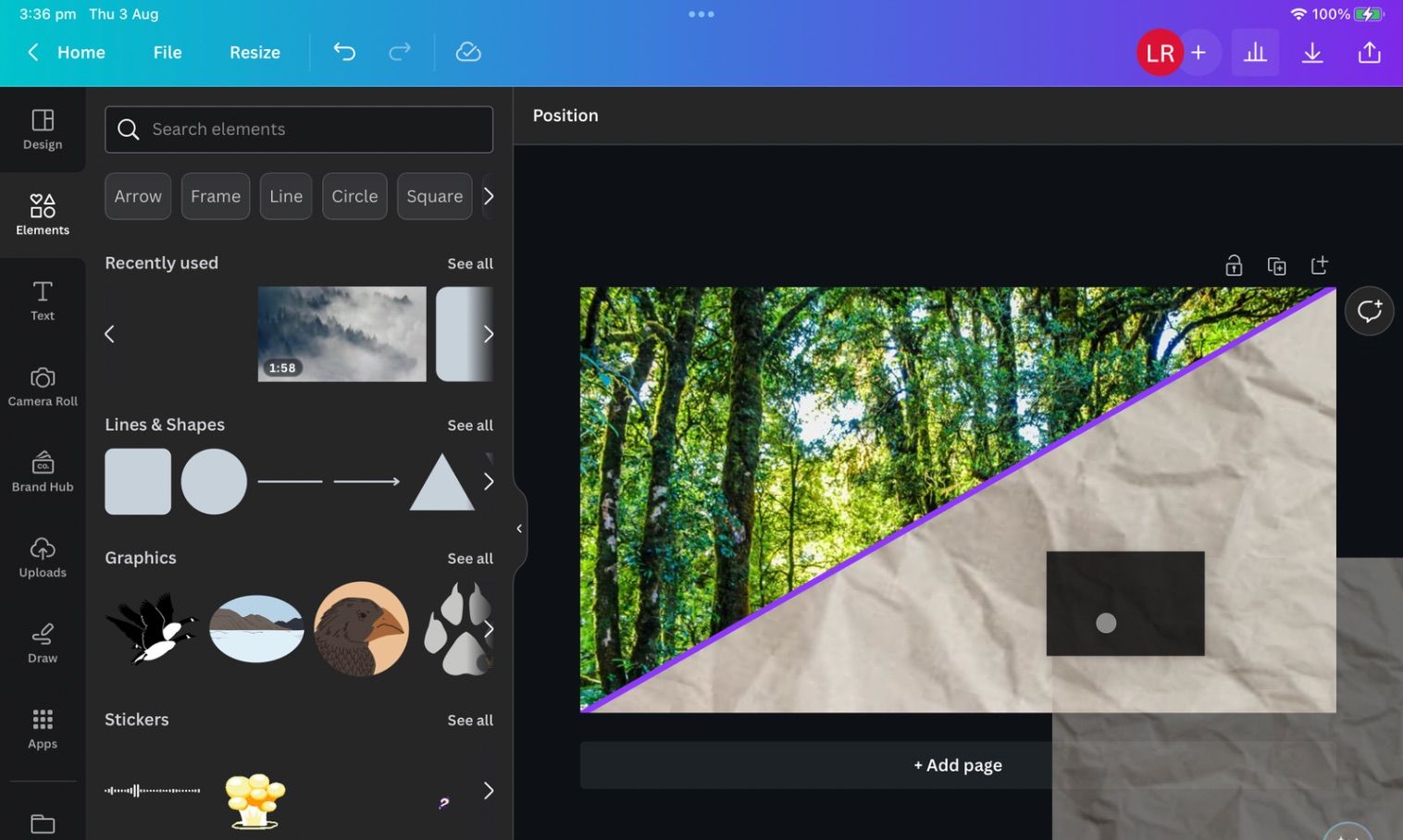Screen dimensions: 1403x840
Task: Open Brand Hub
Action: pyautogui.click(x=42, y=471)
